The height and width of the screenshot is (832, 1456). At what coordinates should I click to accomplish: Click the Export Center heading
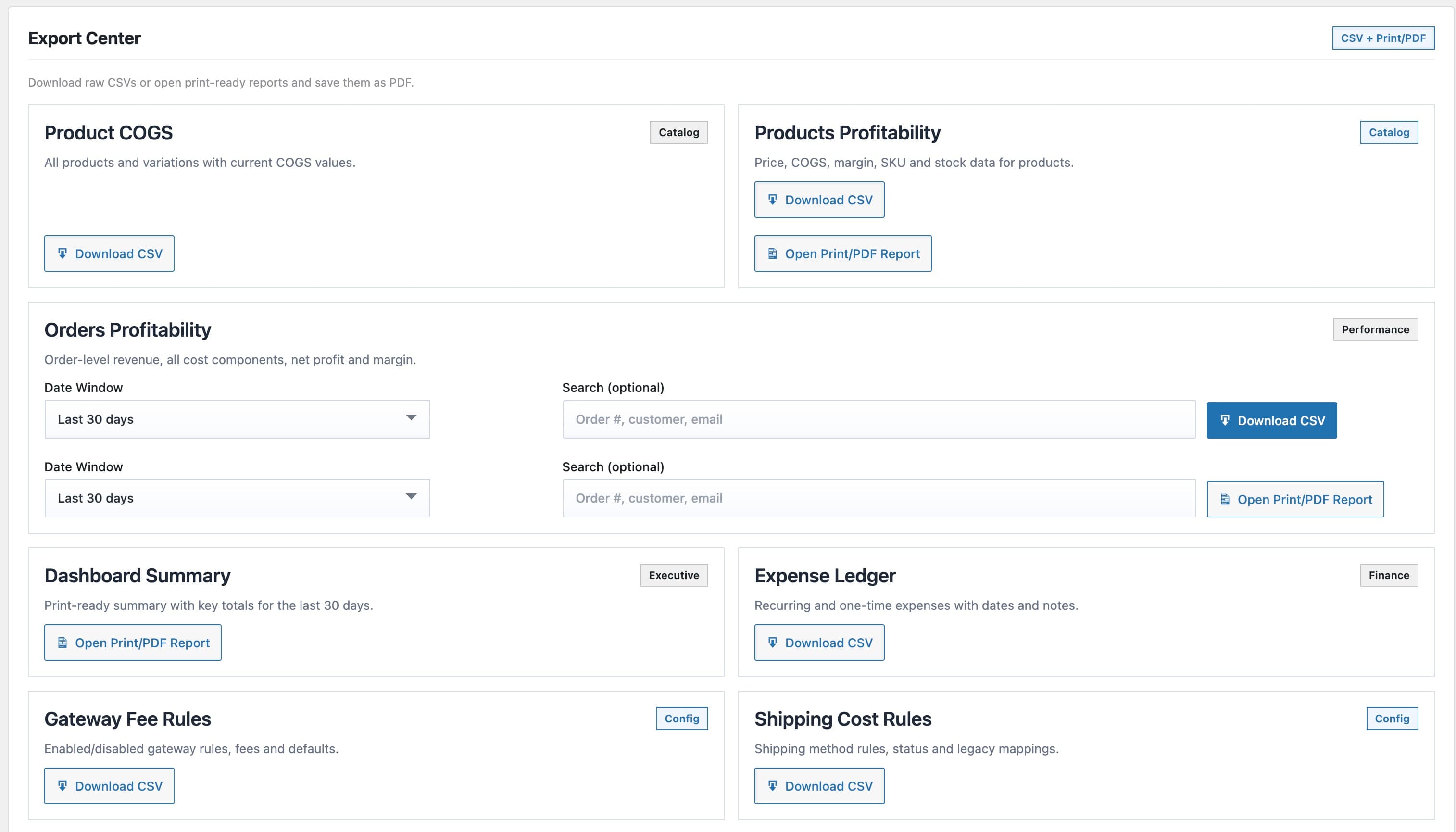pyautogui.click(x=85, y=38)
